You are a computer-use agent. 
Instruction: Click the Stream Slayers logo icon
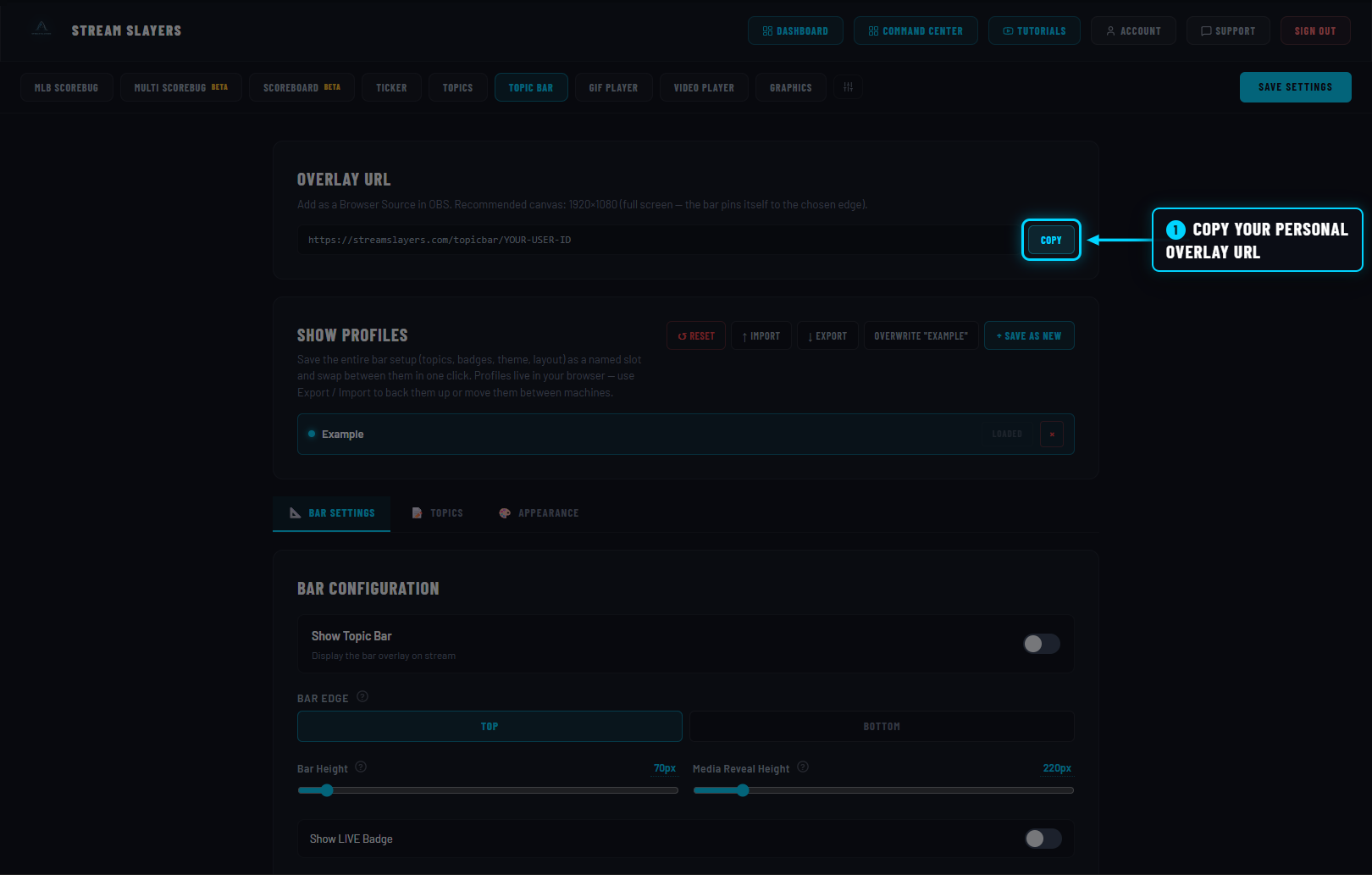pos(41,29)
